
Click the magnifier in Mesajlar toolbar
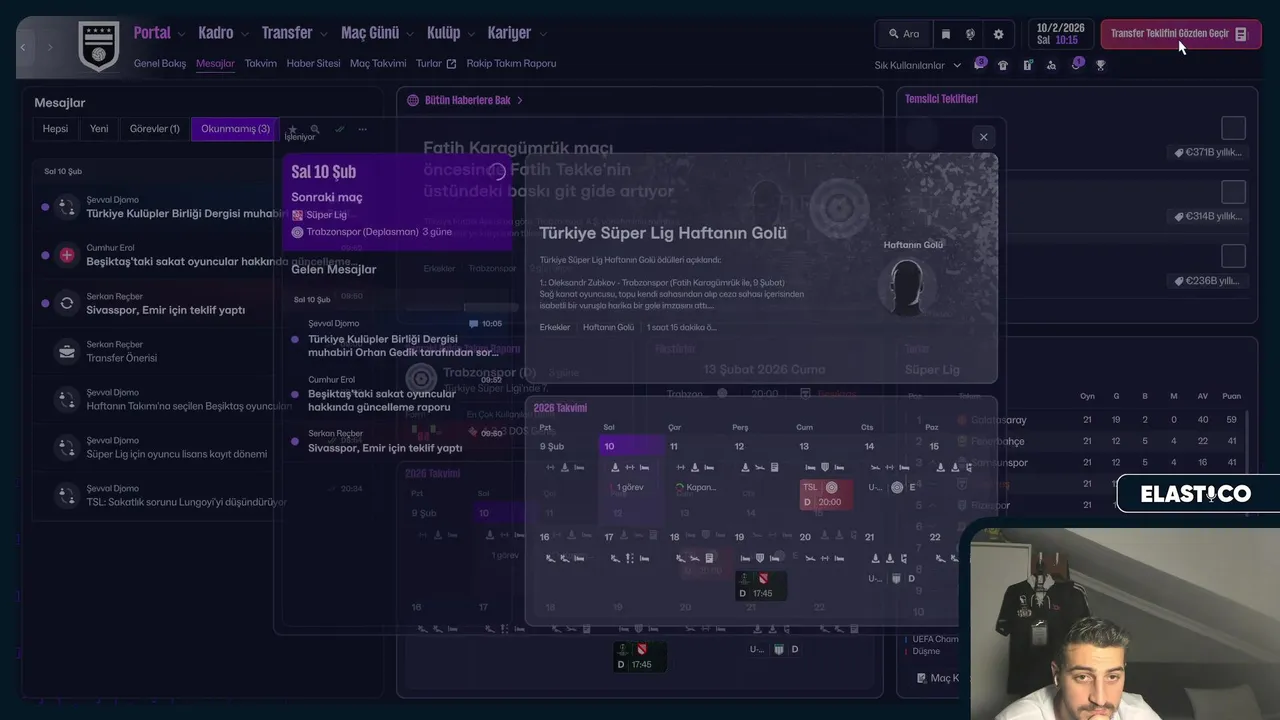315,129
